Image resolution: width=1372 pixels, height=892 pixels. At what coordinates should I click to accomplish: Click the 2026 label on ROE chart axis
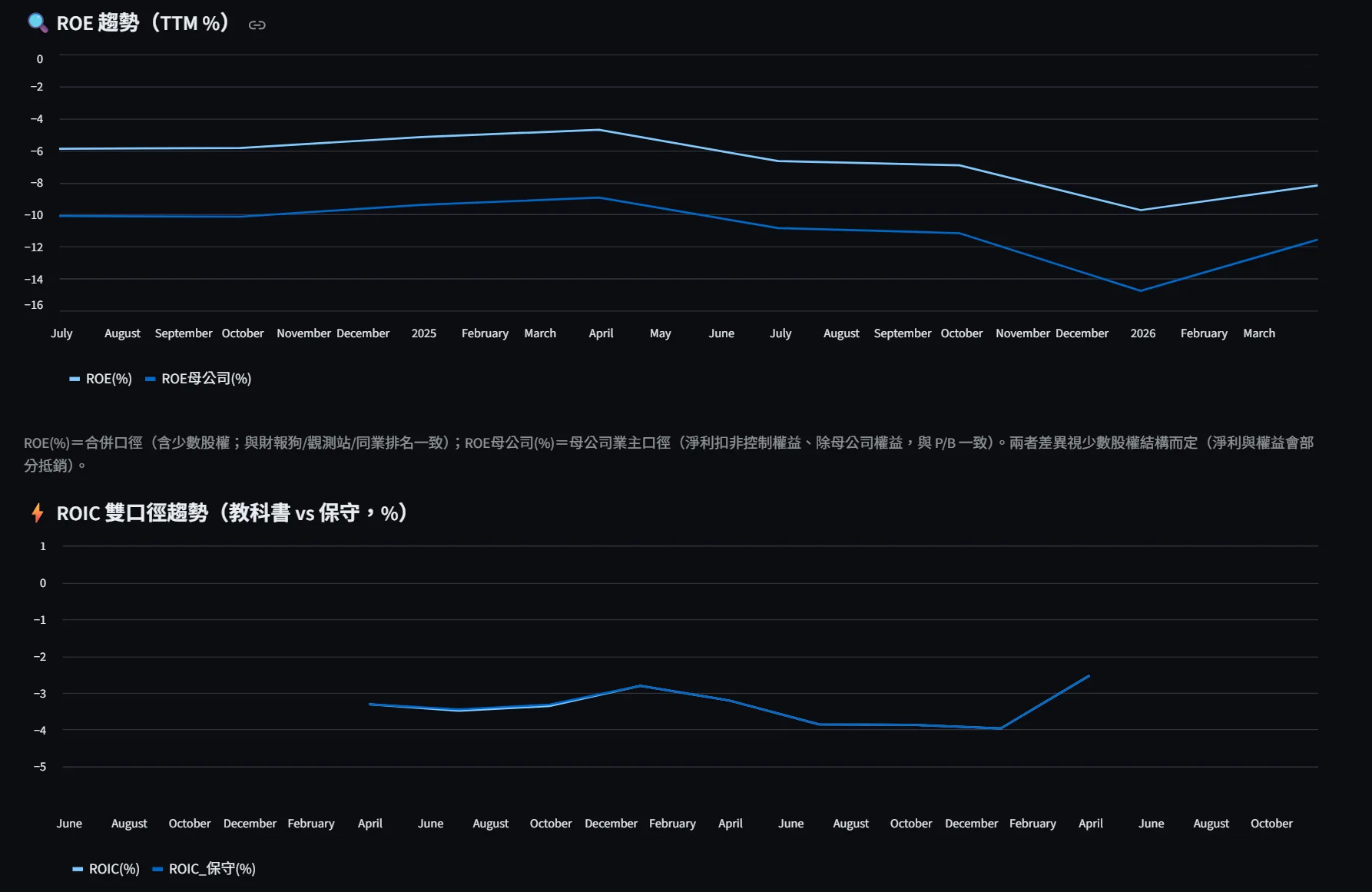point(1143,333)
